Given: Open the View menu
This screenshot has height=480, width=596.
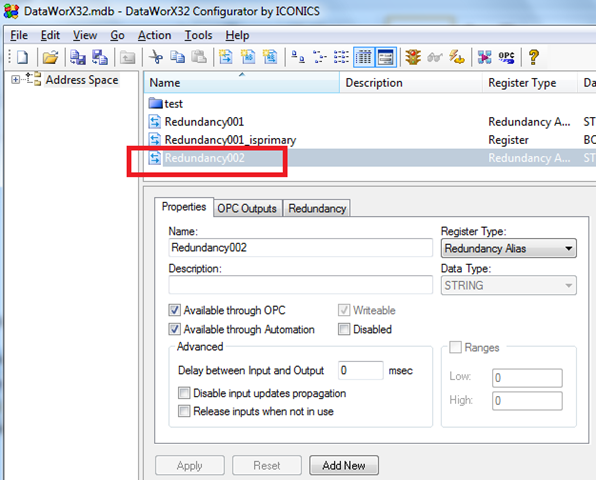Looking at the screenshot, I should (x=85, y=35).
